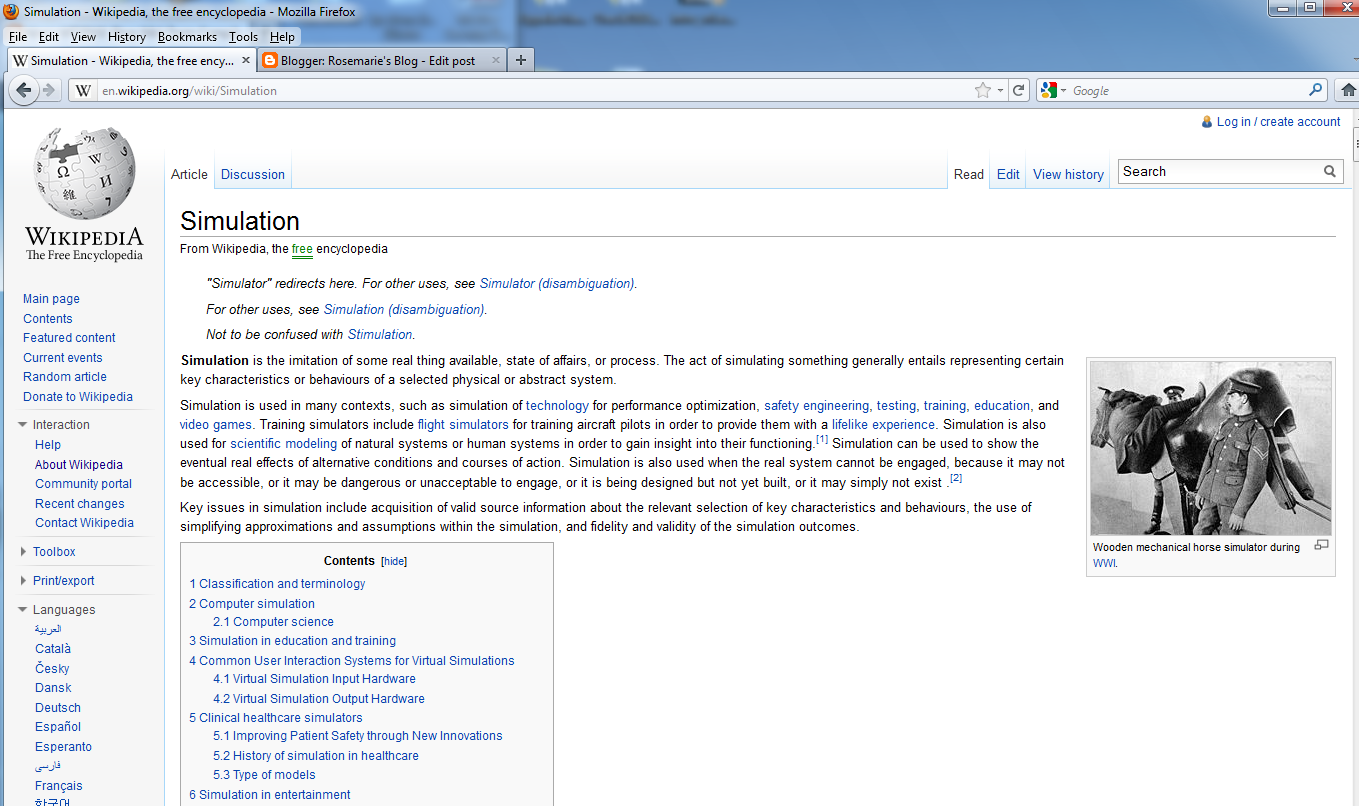Jump to 6 Simulation in entertainment section
The width and height of the screenshot is (1359, 806).
pos(270,795)
